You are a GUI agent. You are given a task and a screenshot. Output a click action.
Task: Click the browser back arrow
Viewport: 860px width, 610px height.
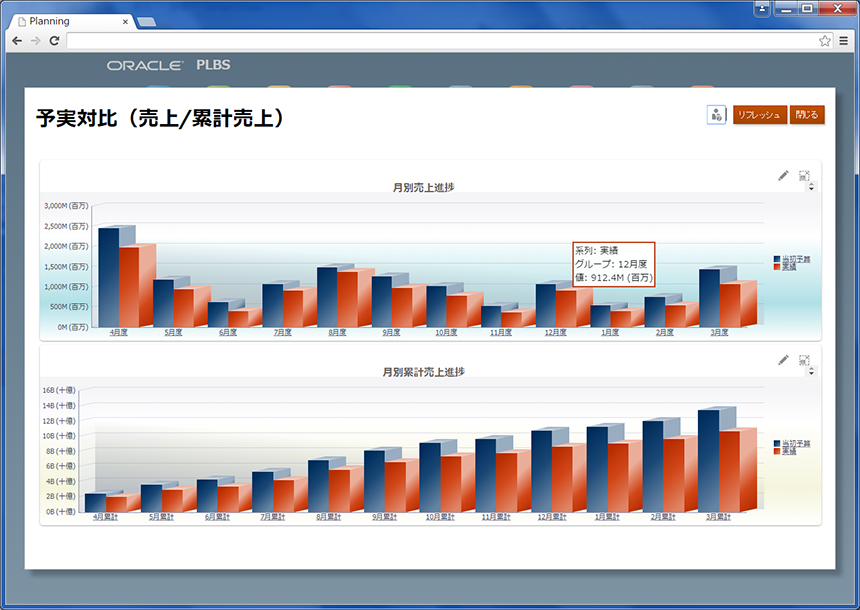pyautogui.click(x=17, y=41)
